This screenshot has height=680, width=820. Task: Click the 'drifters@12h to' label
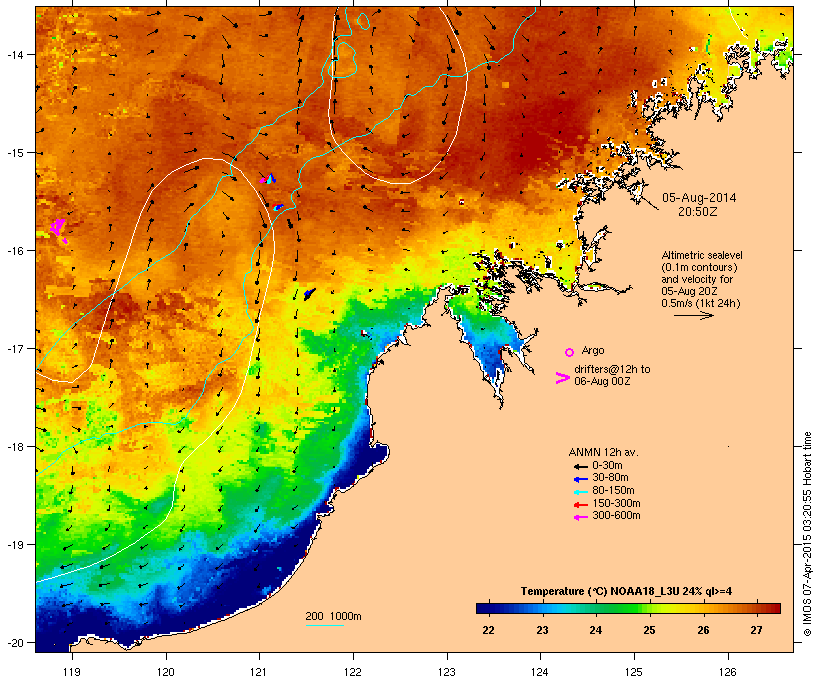click(612, 369)
